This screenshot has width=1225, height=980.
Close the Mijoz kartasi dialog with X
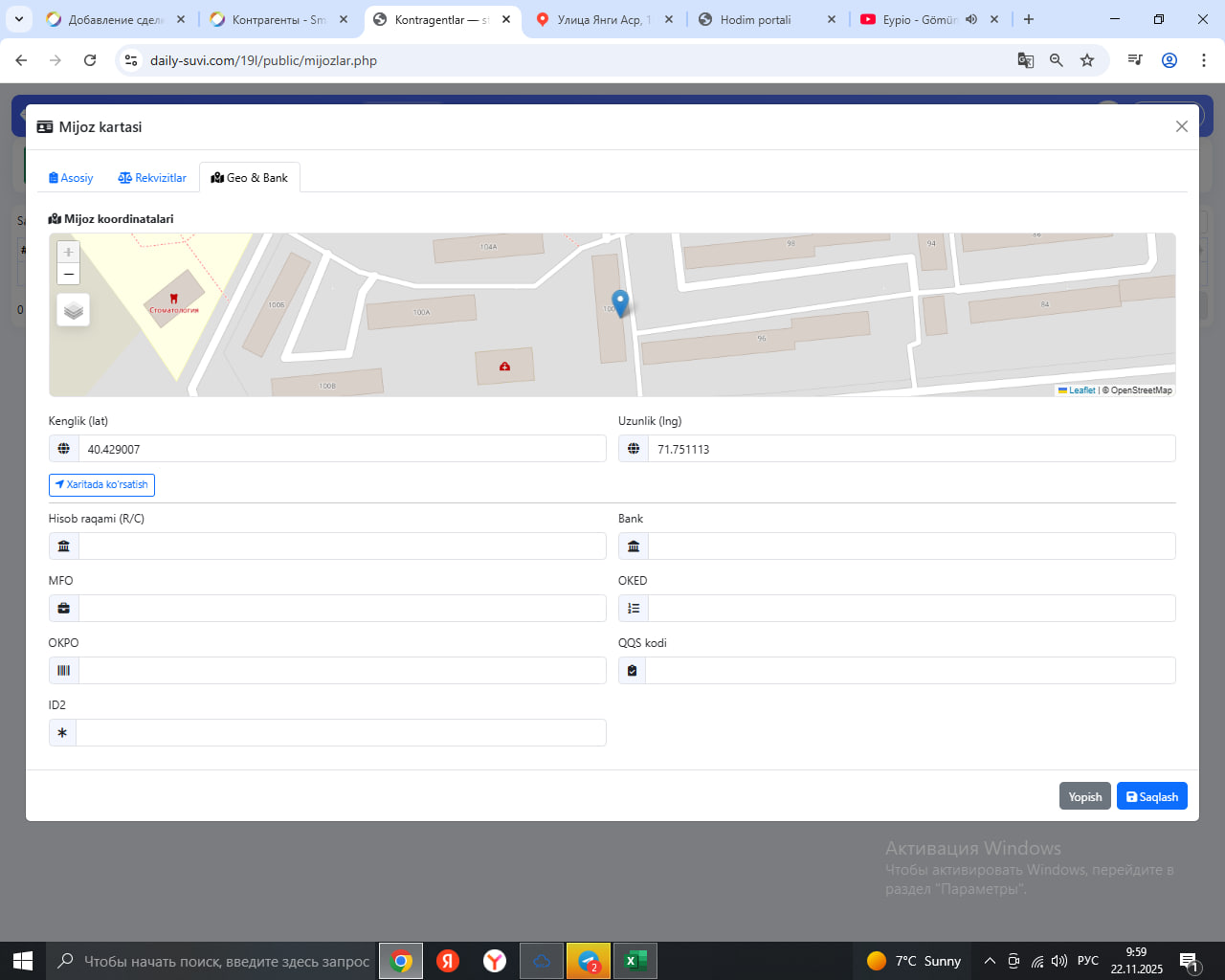tap(1182, 126)
